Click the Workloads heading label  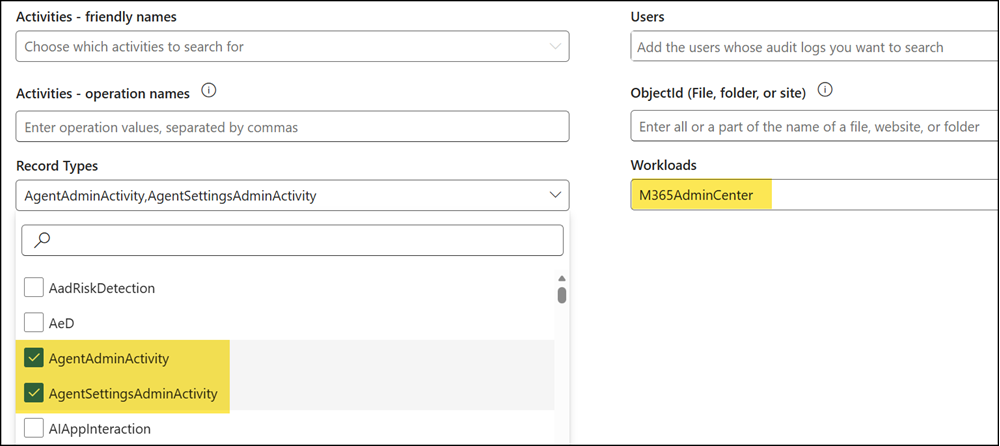(x=663, y=165)
